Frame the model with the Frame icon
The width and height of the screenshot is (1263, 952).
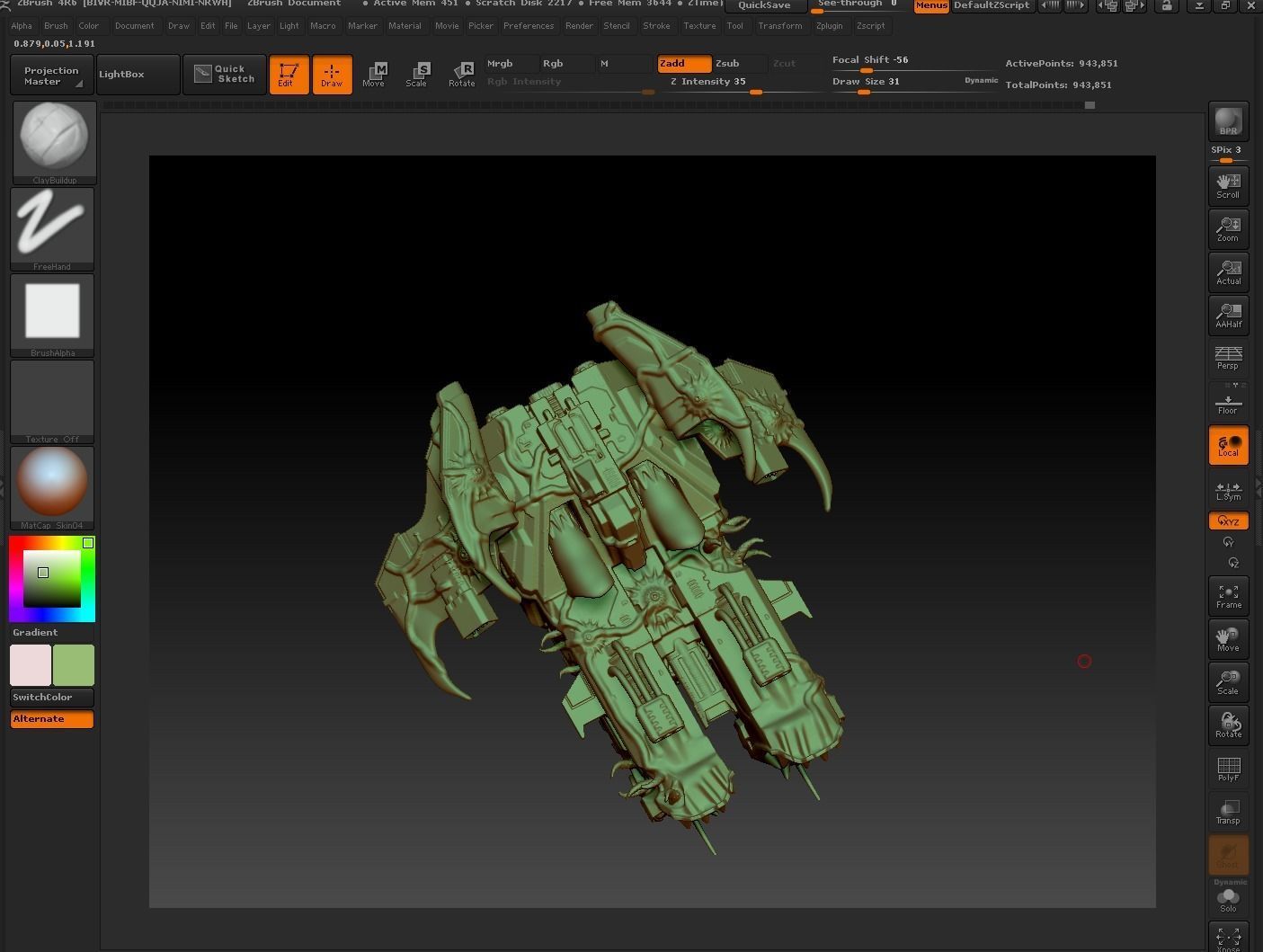[1228, 595]
